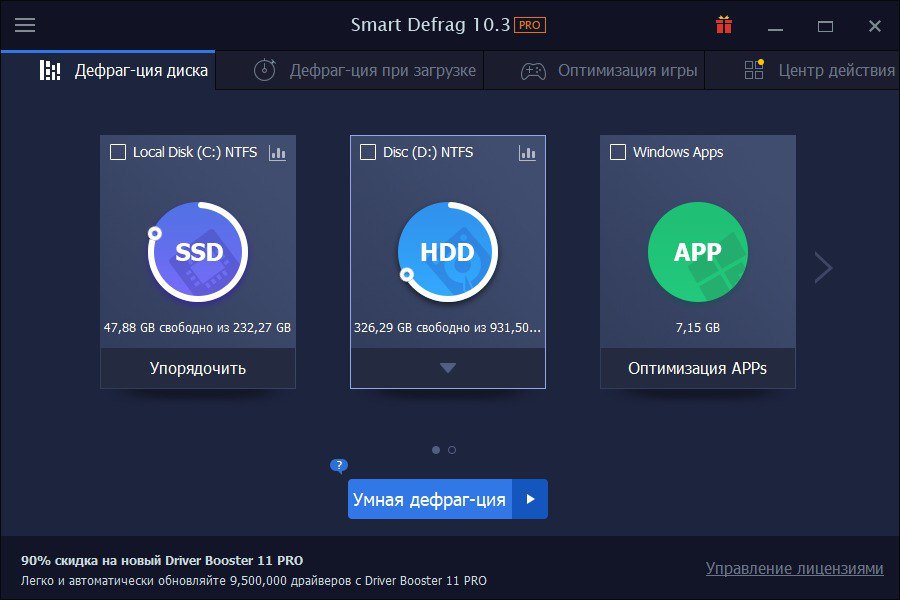The image size is (900, 600).
Task: Click the red gift box icon
Action: coord(724,25)
